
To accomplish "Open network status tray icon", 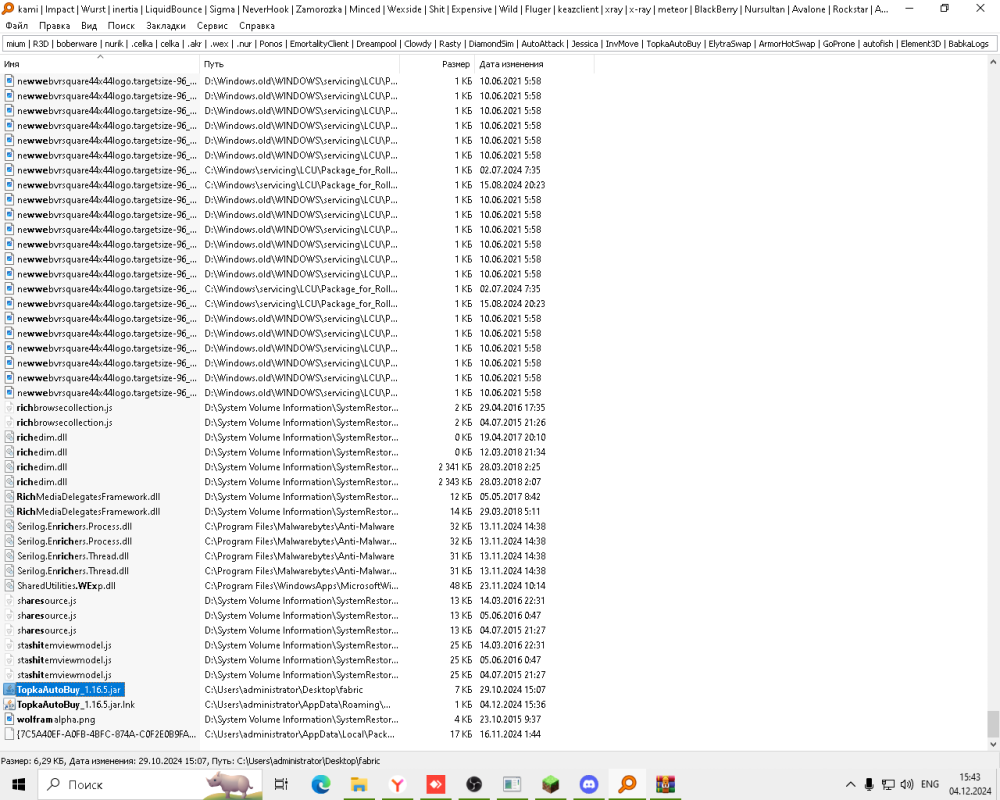I will click(888, 784).
